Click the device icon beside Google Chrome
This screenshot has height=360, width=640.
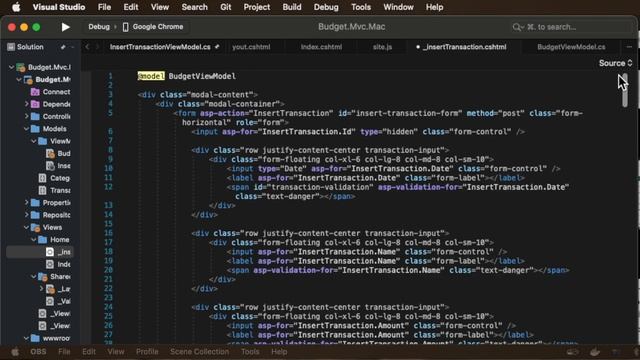pyautogui.click(x=125, y=27)
